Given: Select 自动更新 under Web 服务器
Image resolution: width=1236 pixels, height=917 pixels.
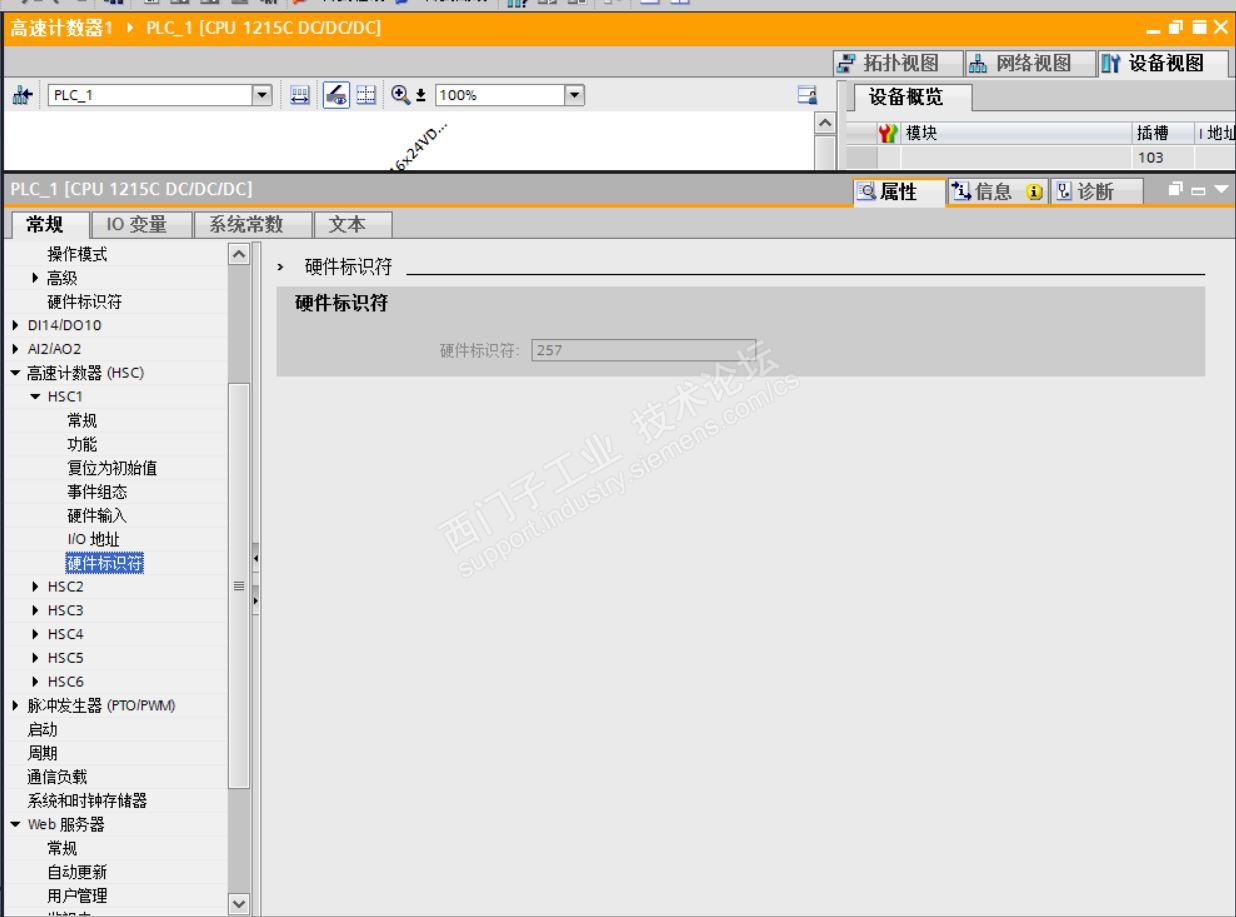Looking at the screenshot, I should tap(77, 872).
